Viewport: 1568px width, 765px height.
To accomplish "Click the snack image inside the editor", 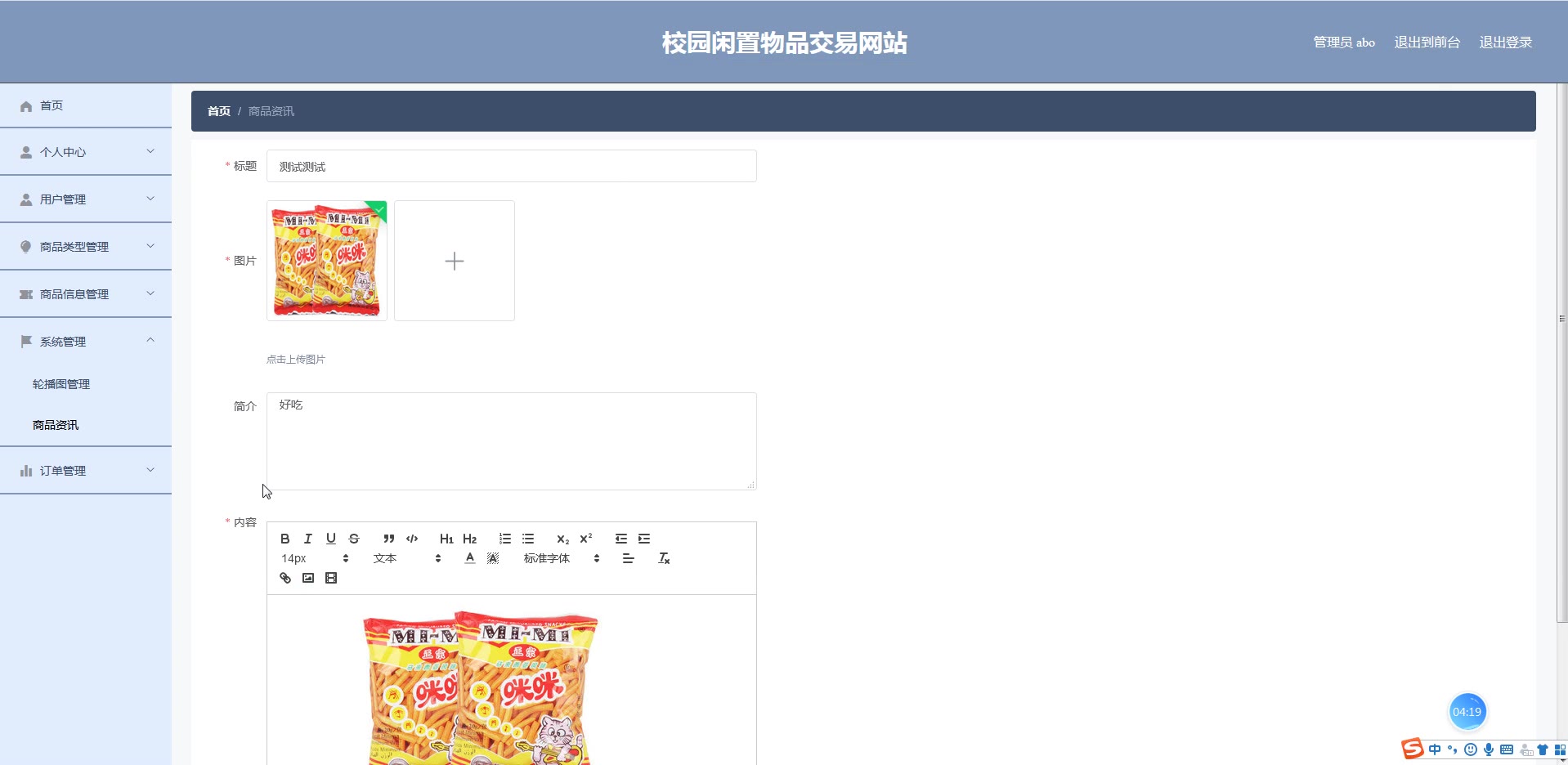I will 481,687.
